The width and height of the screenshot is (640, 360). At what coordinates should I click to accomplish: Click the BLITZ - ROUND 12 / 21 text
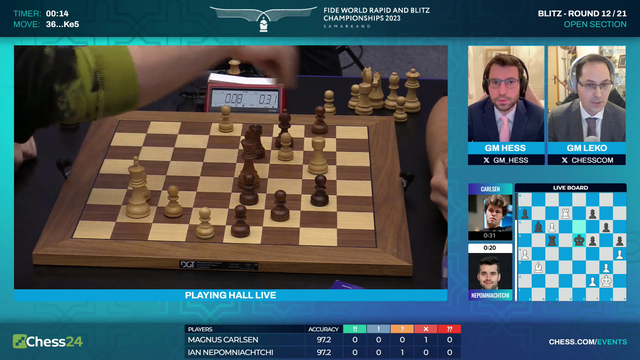[x=582, y=13]
